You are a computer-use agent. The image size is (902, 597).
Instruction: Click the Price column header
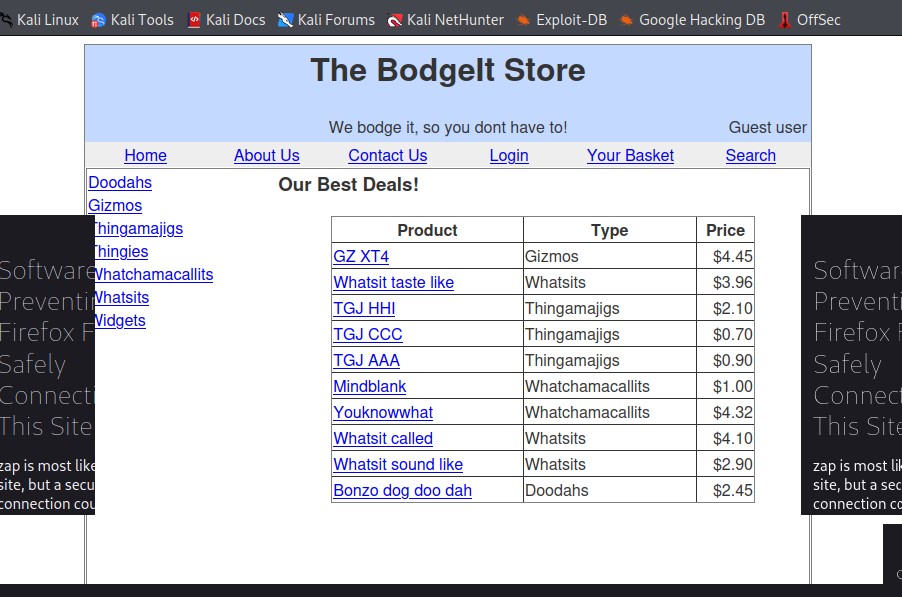725,230
